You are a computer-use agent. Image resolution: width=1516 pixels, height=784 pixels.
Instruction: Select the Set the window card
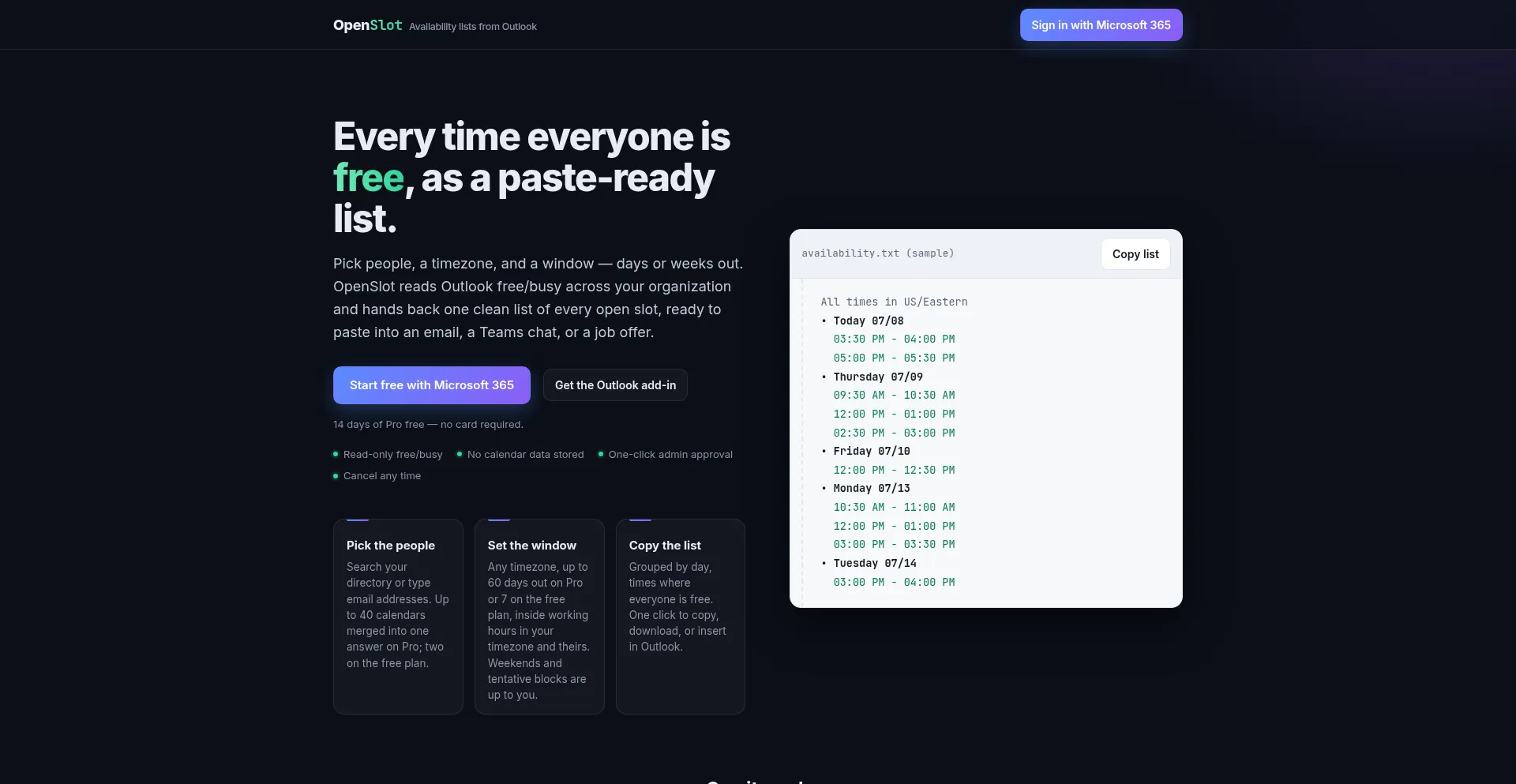pyautogui.click(x=539, y=617)
